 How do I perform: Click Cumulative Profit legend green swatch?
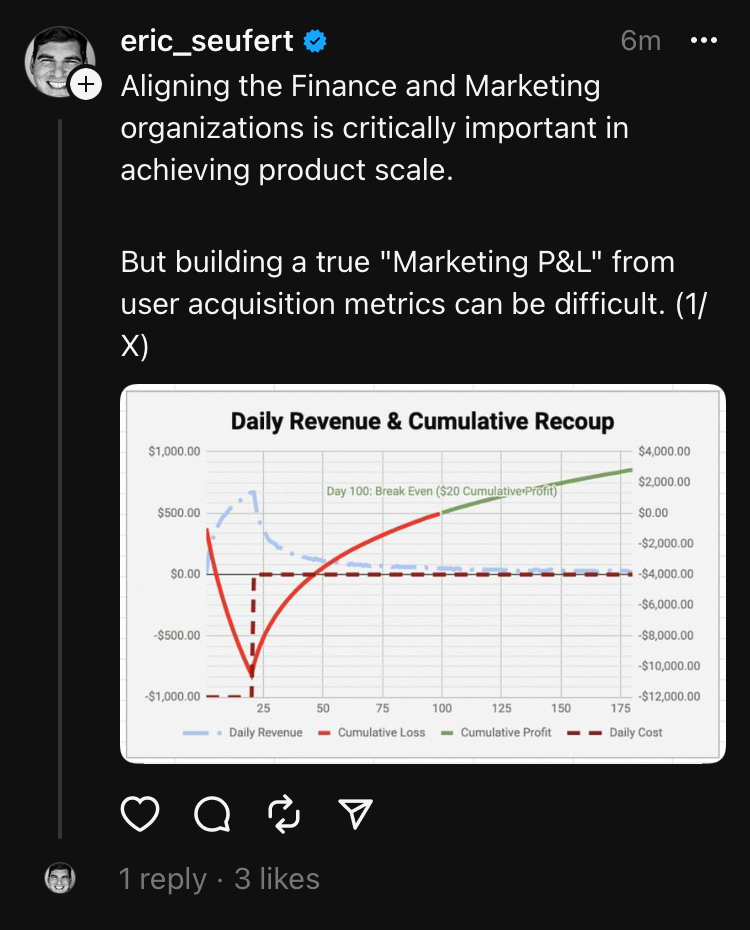tap(448, 733)
